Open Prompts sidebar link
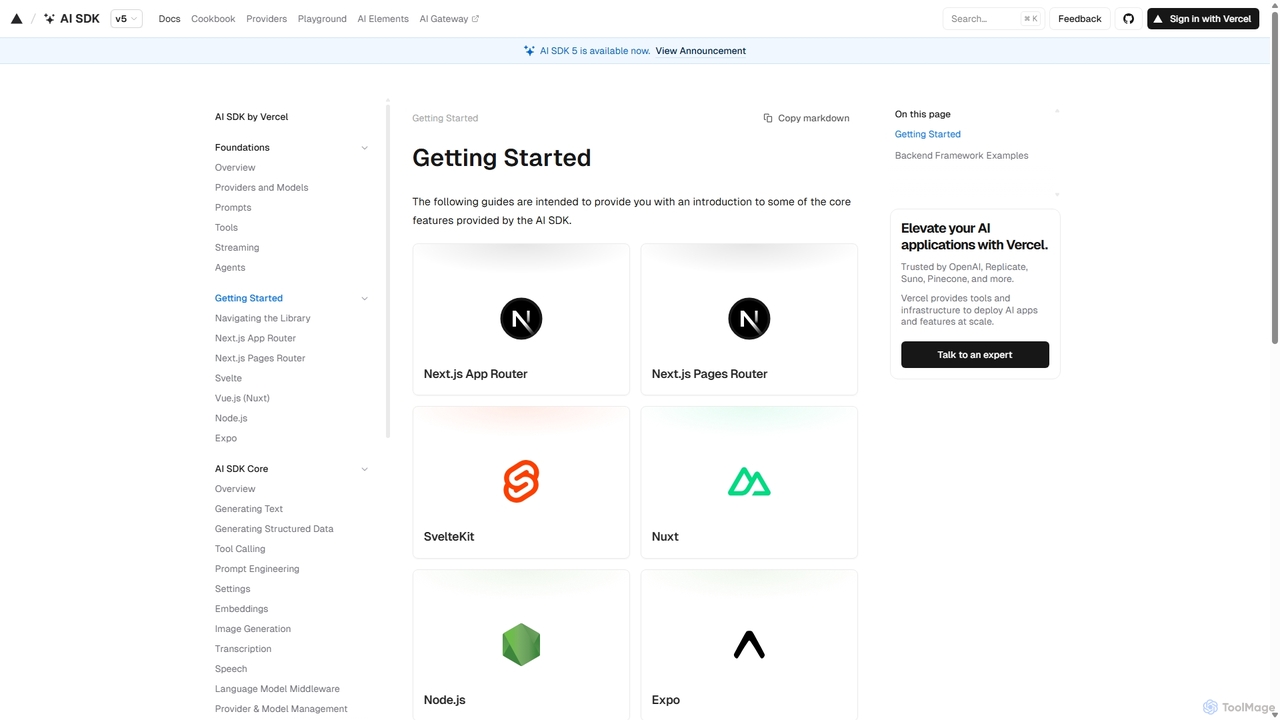This screenshot has width=1280, height=720. point(233,208)
